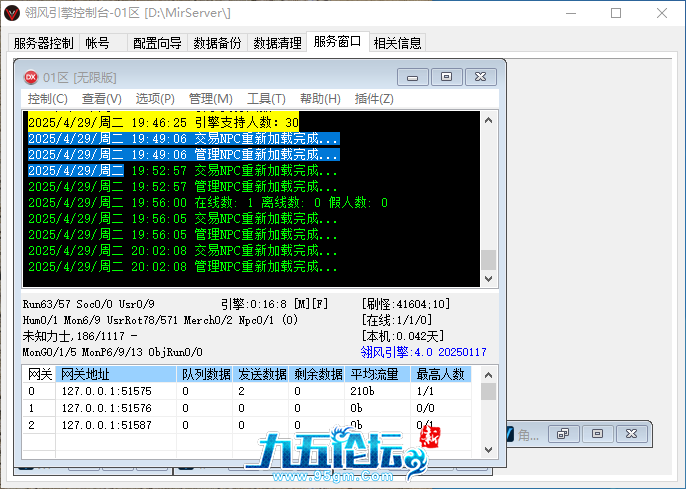
Task: Click the 网关 column header
Action: tap(39, 374)
